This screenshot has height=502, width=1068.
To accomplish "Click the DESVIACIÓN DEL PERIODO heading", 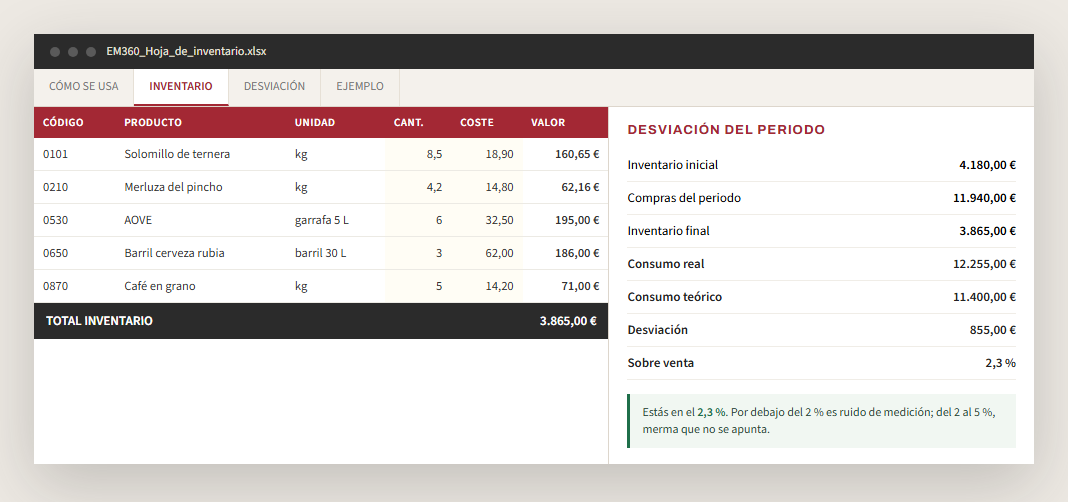I will tap(726, 129).
